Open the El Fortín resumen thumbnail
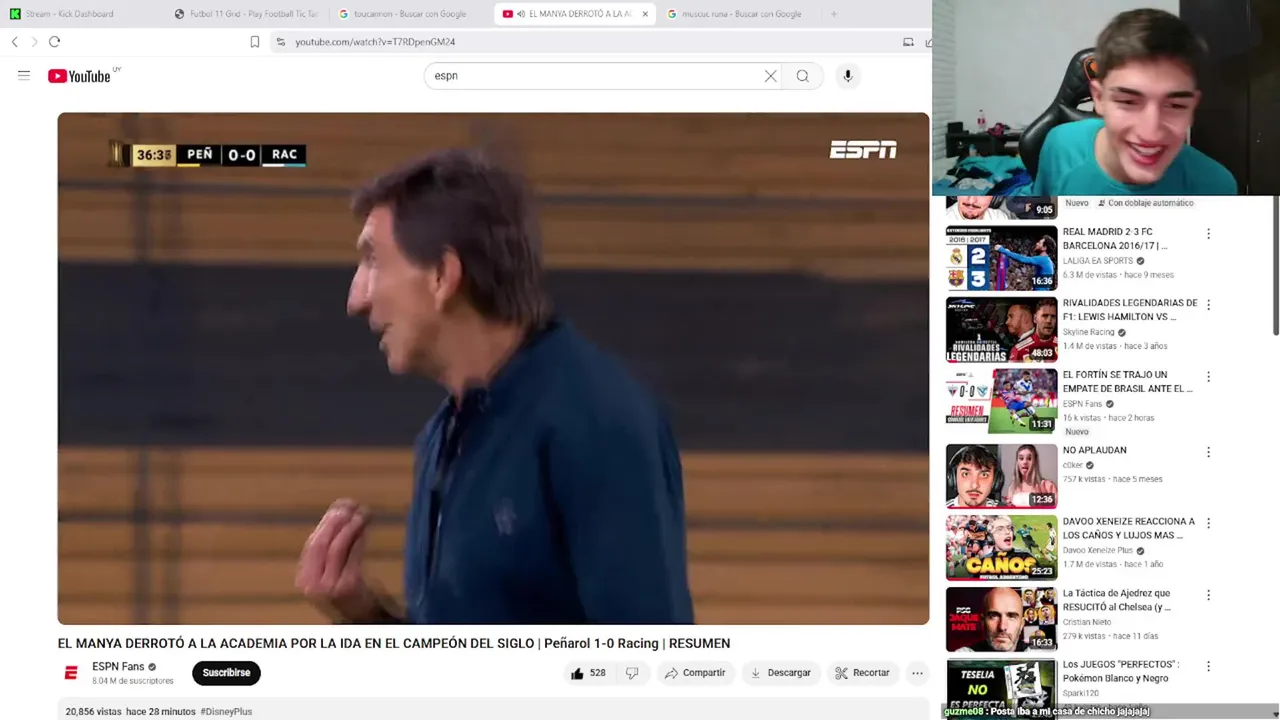This screenshot has width=1280, height=720. click(x=1001, y=401)
